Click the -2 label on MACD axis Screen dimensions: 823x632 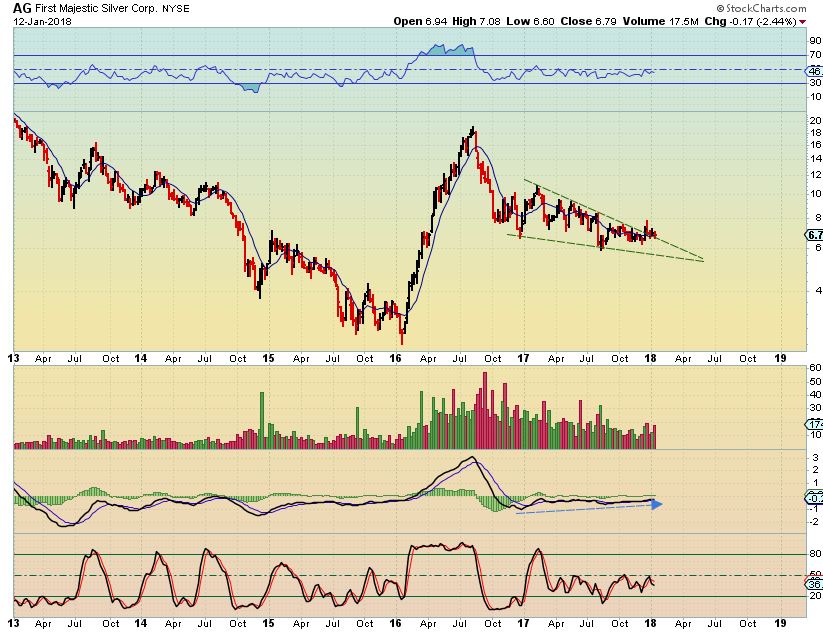[814, 522]
